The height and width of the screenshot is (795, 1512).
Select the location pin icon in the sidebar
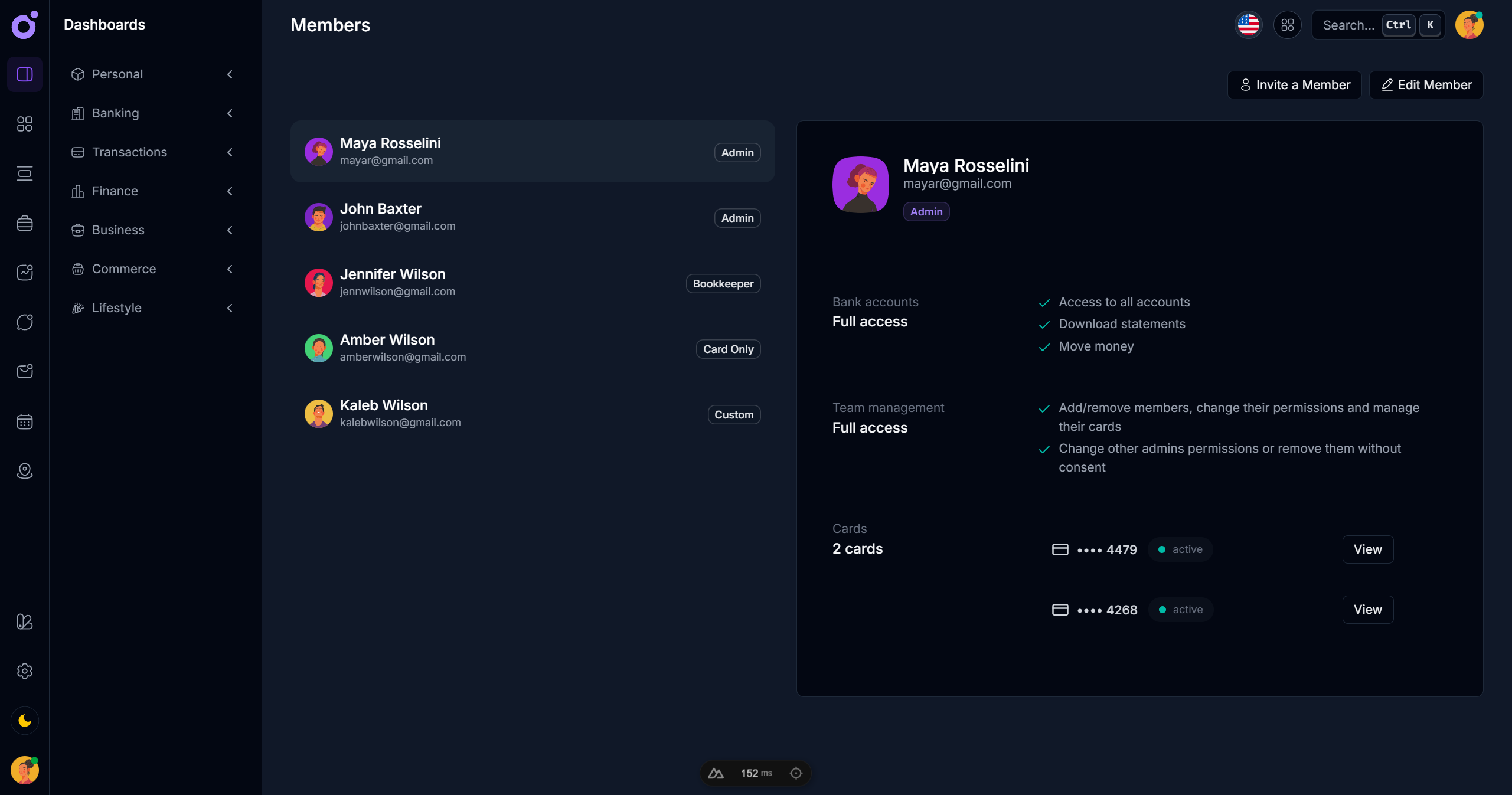coord(25,471)
